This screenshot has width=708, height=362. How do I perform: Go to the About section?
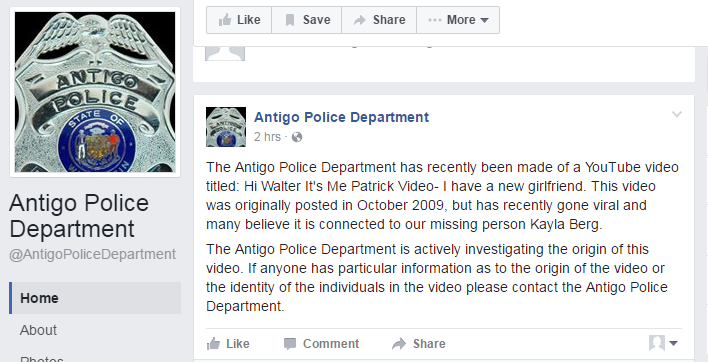(38, 330)
